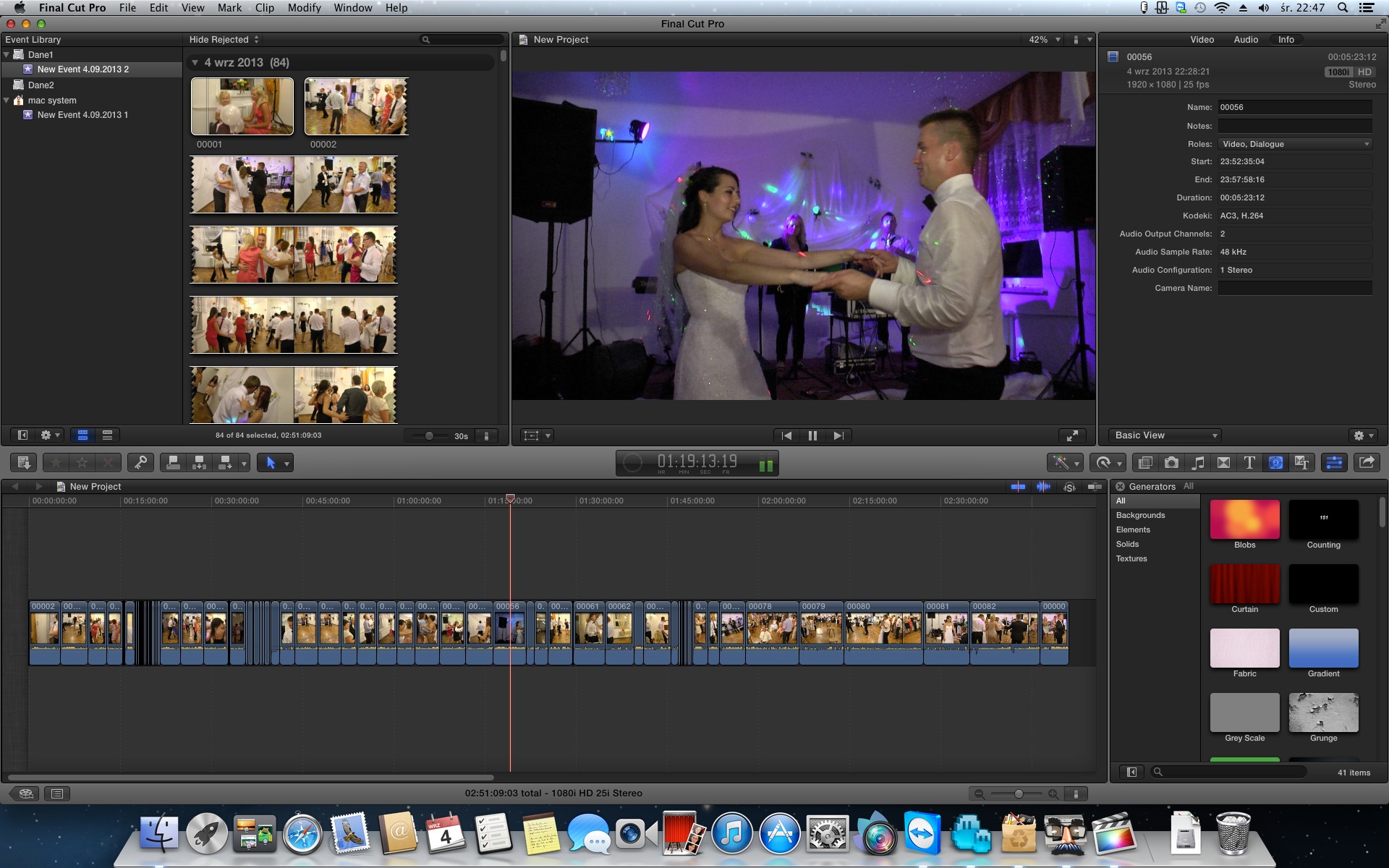Go to previous edit in viewer
The height and width of the screenshot is (868, 1389).
(786, 435)
